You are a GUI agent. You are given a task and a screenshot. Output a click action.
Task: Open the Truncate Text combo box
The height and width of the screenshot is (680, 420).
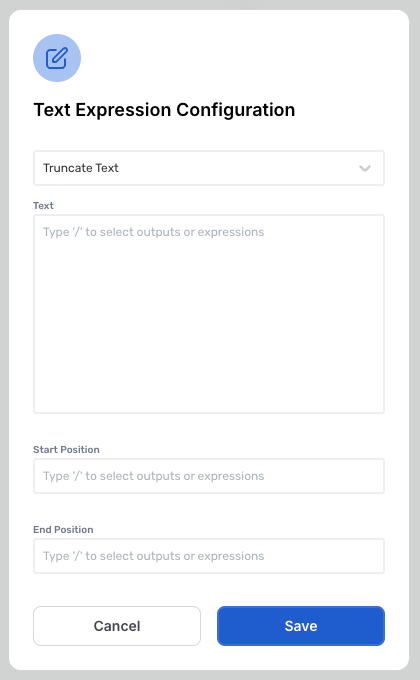[209, 168]
